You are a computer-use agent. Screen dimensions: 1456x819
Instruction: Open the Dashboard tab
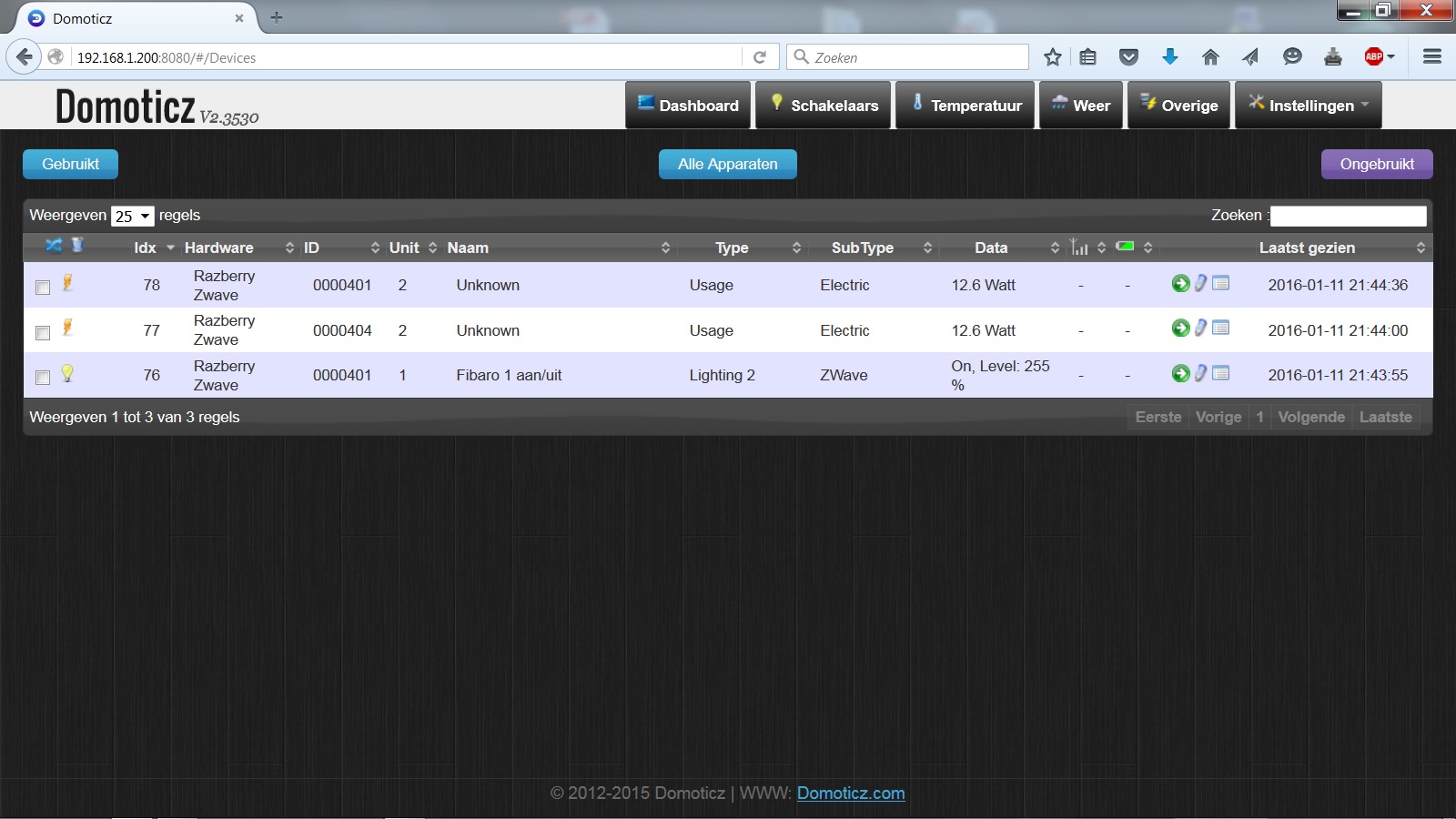pos(688,106)
